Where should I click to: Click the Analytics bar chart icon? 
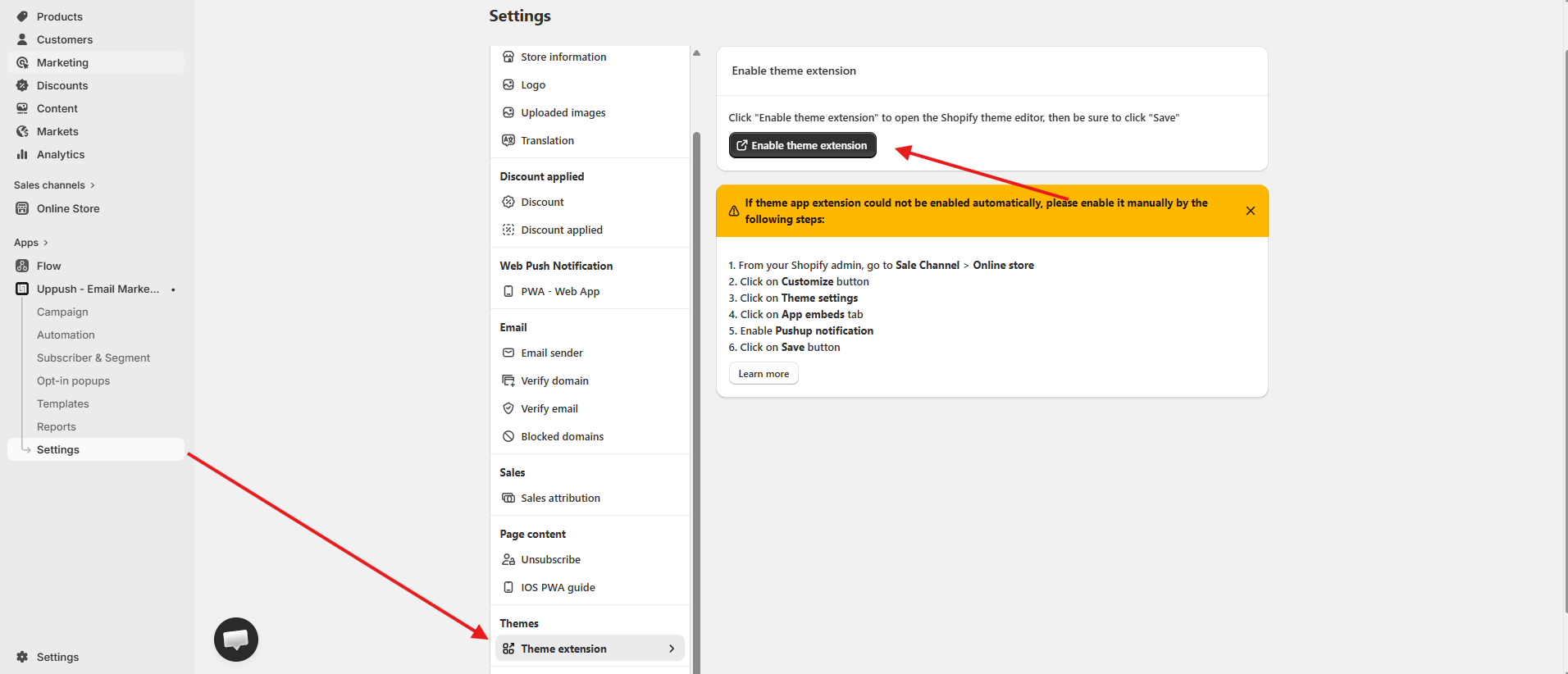tap(22, 154)
